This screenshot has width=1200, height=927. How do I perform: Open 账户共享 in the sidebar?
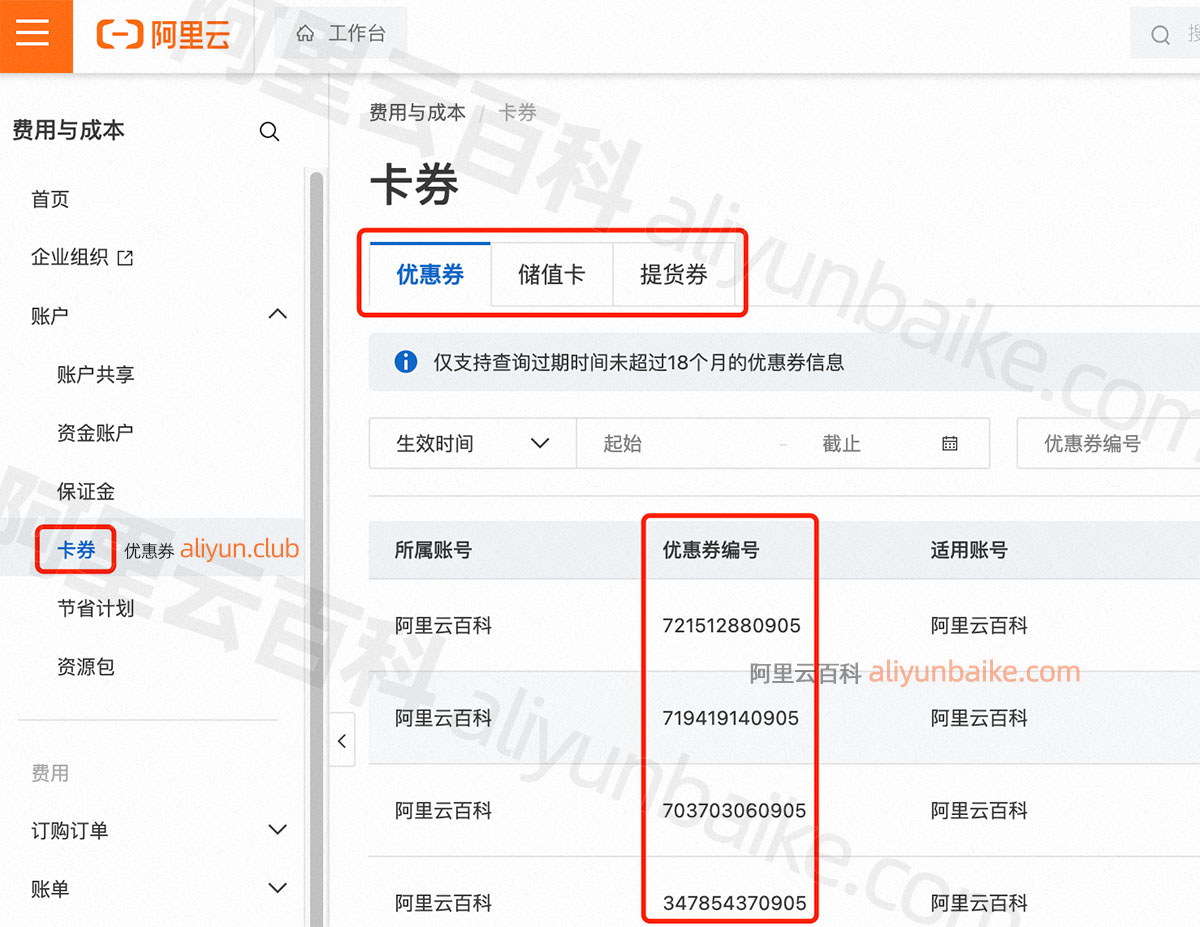(x=95, y=375)
